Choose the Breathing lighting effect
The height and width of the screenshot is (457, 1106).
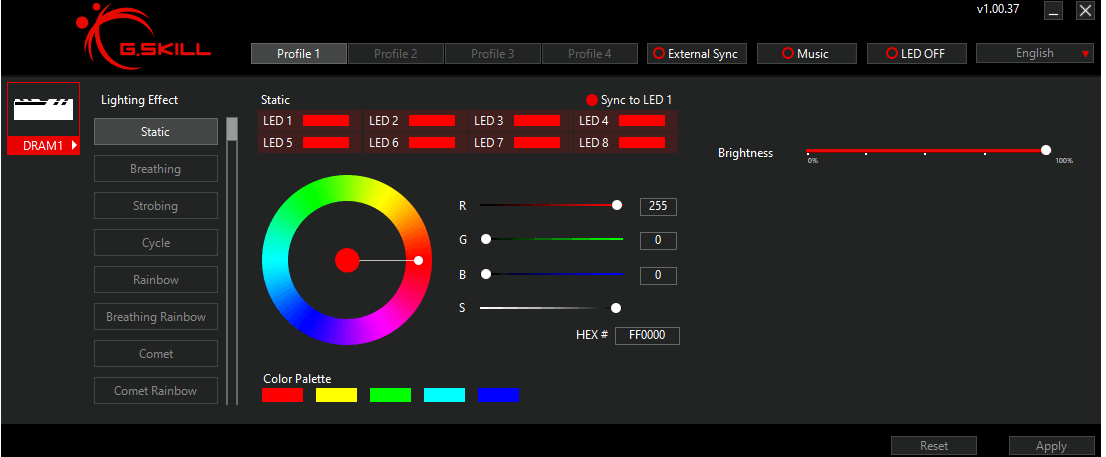click(155, 169)
